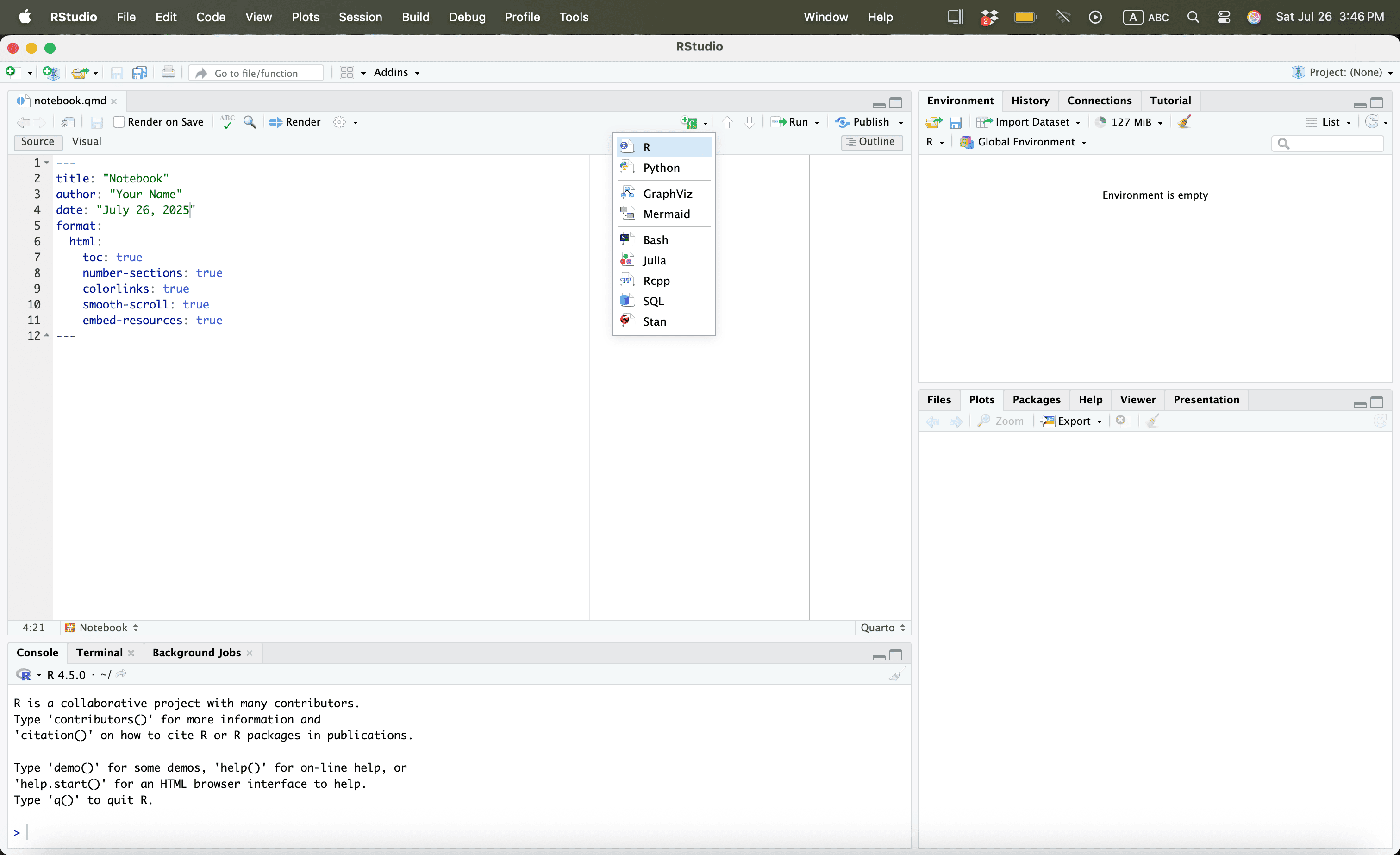
Task: Click the Publish button
Action: click(863, 122)
